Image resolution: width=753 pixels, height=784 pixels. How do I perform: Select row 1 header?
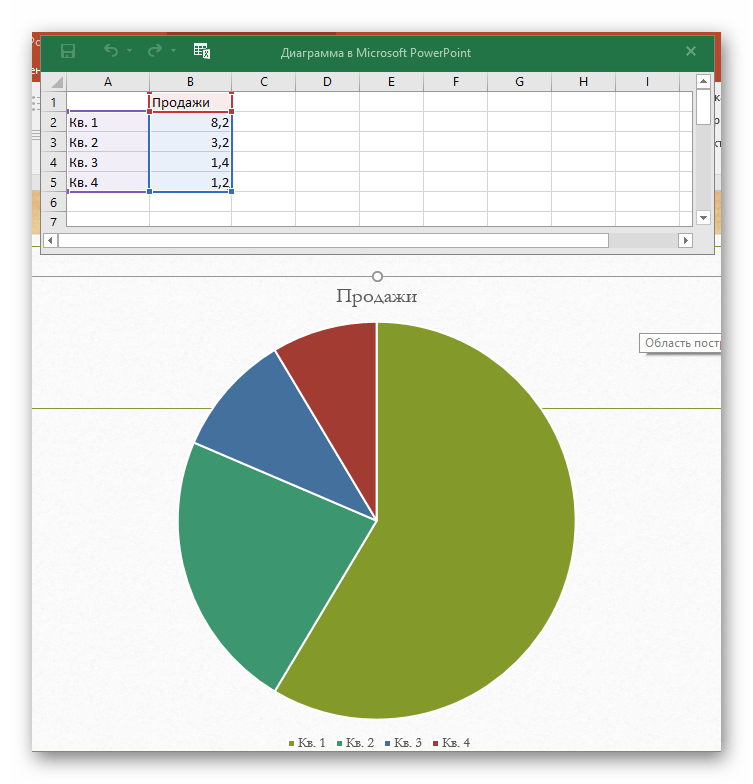[x=54, y=102]
